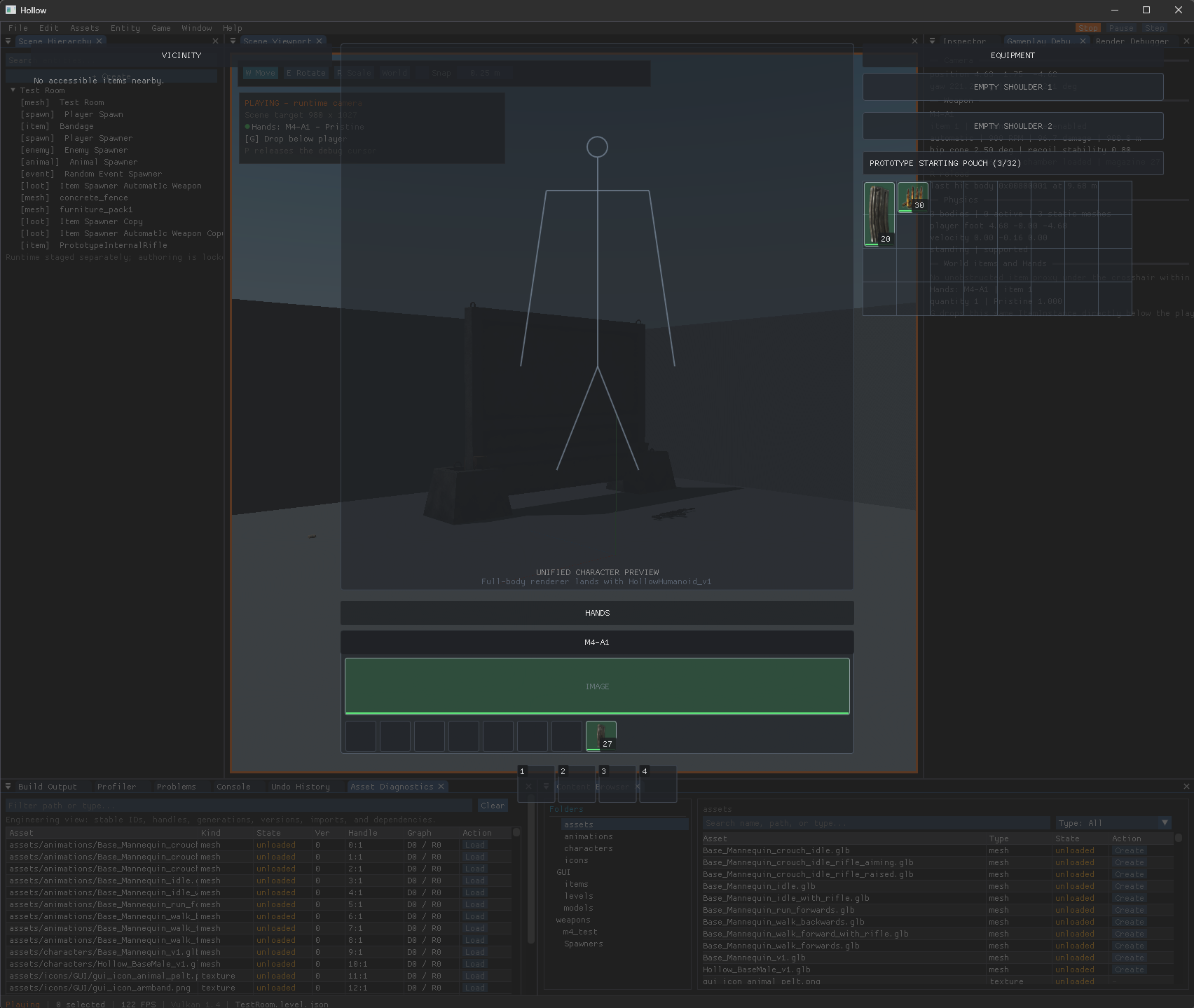Open the Window menu

coord(197,28)
